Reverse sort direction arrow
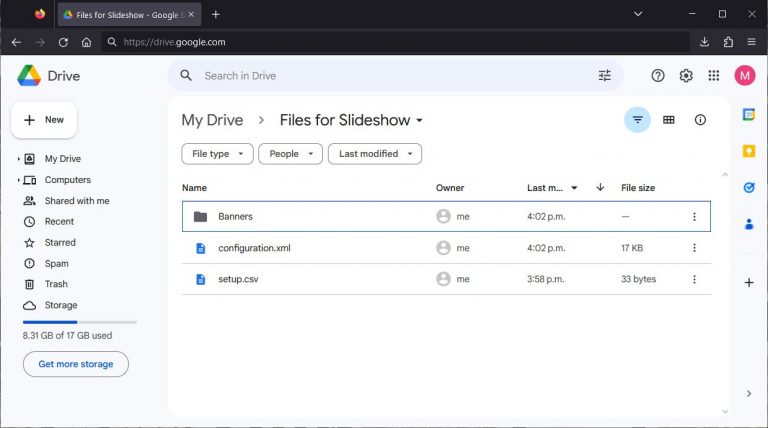The image size is (768, 428). 600,187
